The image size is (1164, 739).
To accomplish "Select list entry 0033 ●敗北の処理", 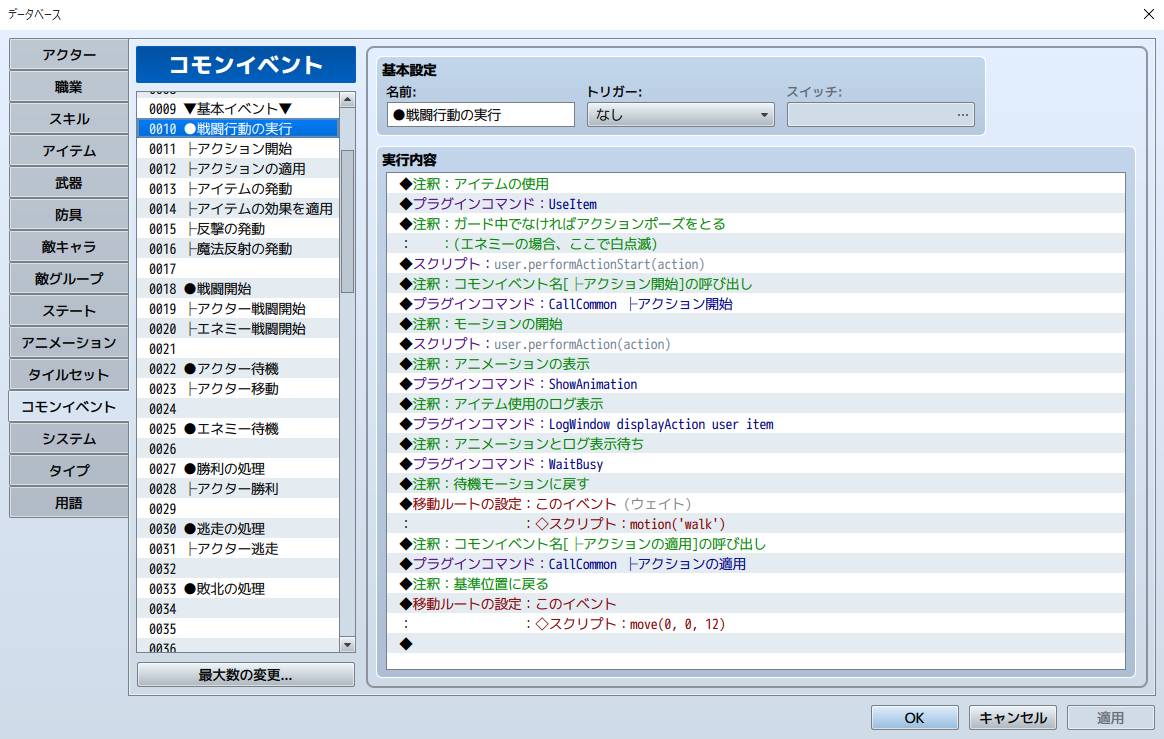I will pyautogui.click(x=238, y=589).
